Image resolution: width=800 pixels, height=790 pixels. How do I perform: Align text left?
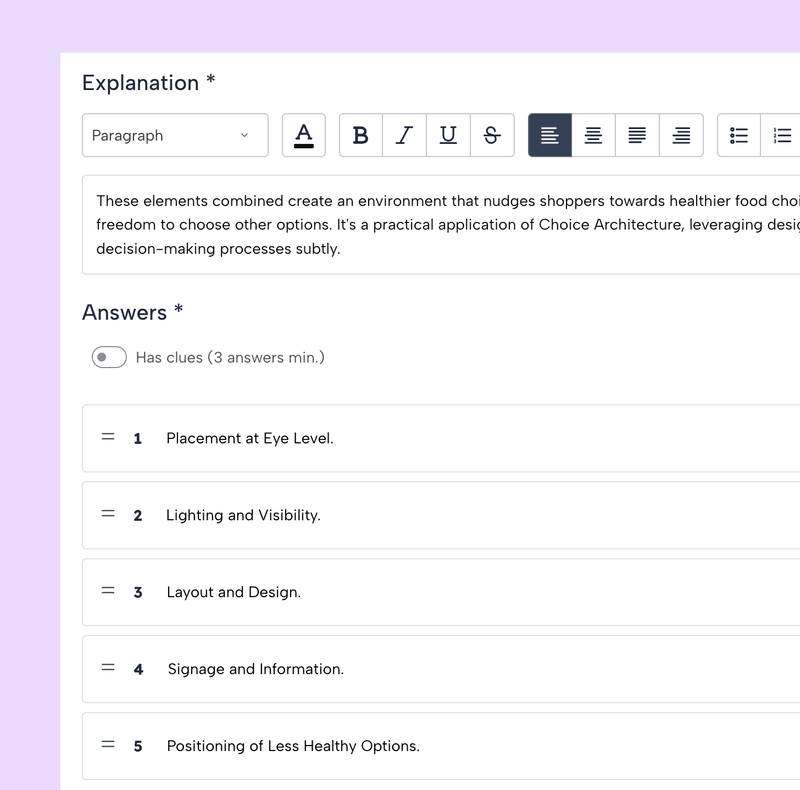[x=550, y=136]
